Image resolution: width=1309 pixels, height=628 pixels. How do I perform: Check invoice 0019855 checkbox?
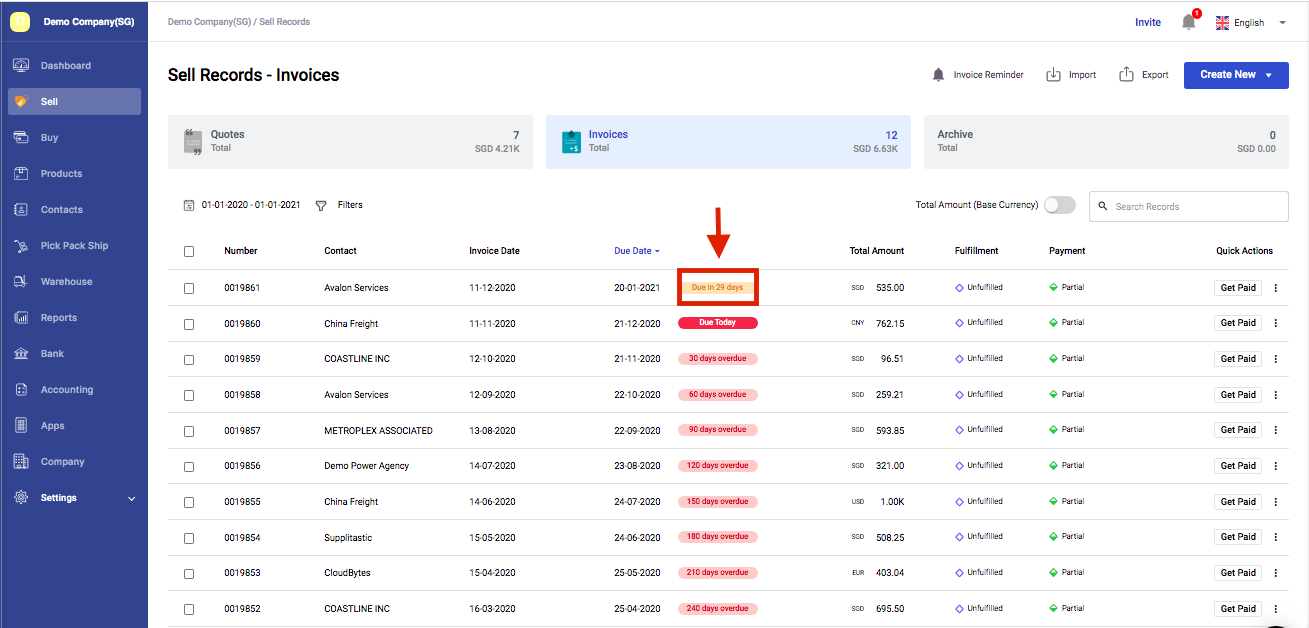189,502
